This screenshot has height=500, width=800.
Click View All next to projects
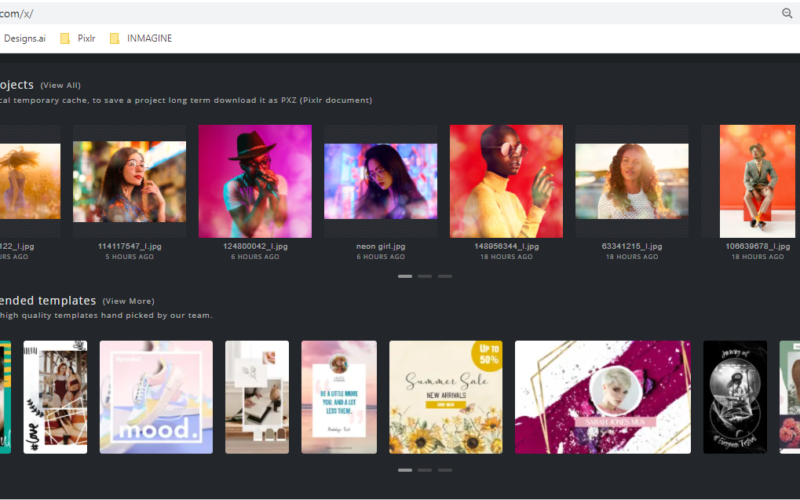(x=60, y=85)
